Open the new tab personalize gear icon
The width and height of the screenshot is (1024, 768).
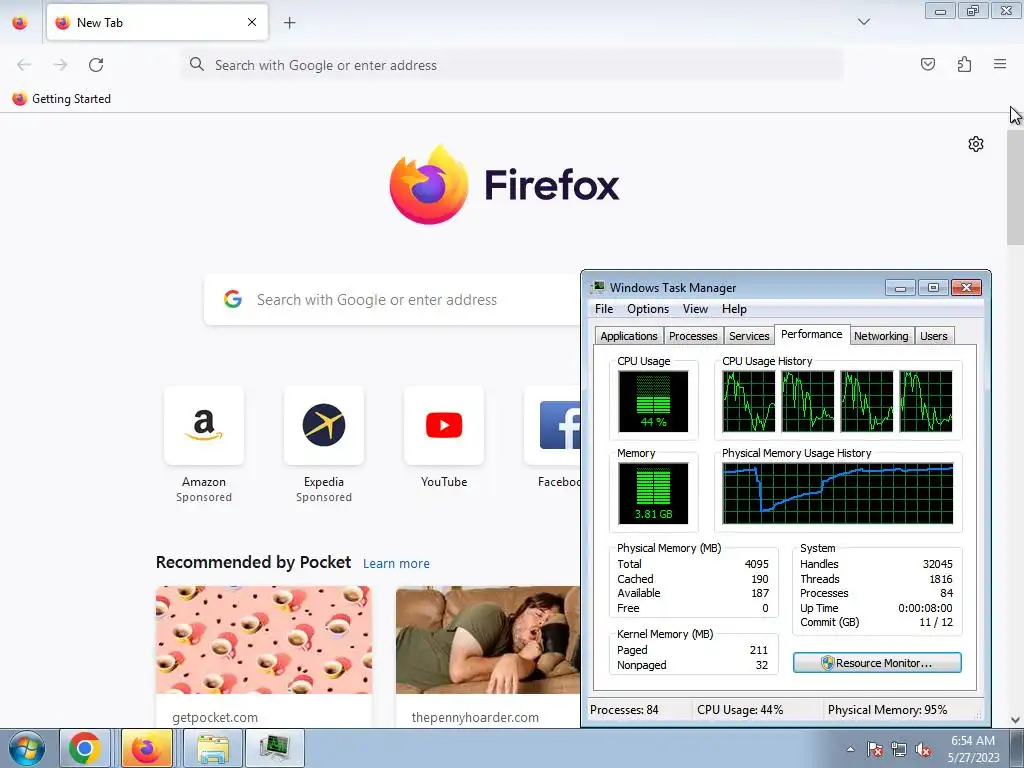pyautogui.click(x=976, y=144)
